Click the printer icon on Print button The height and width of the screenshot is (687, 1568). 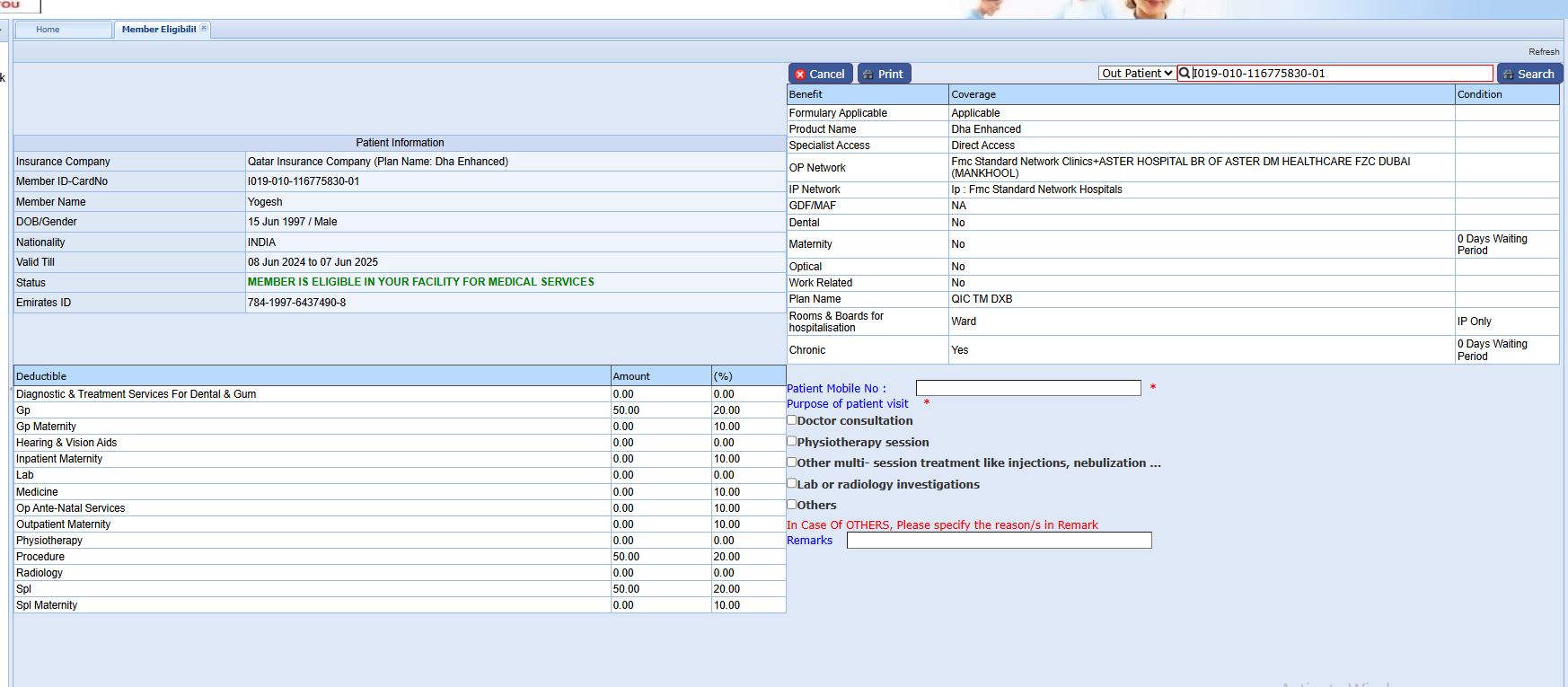(x=868, y=75)
